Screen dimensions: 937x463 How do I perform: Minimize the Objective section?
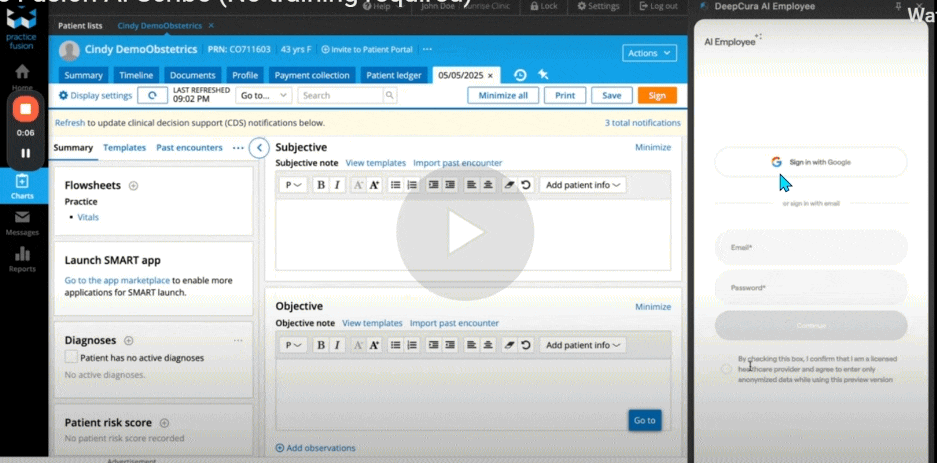tap(653, 307)
